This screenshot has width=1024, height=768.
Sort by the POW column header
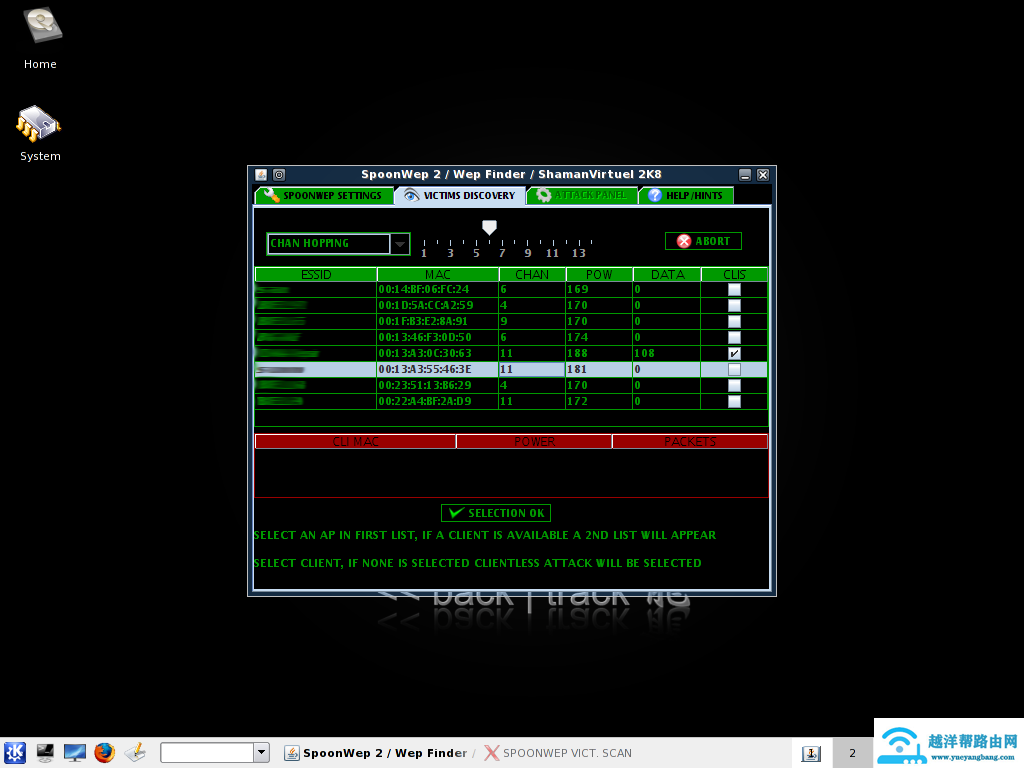[x=600, y=274]
